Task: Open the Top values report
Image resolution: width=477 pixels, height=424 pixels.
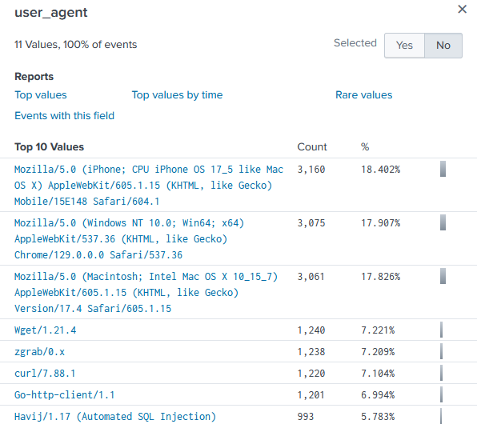Action: (x=41, y=95)
